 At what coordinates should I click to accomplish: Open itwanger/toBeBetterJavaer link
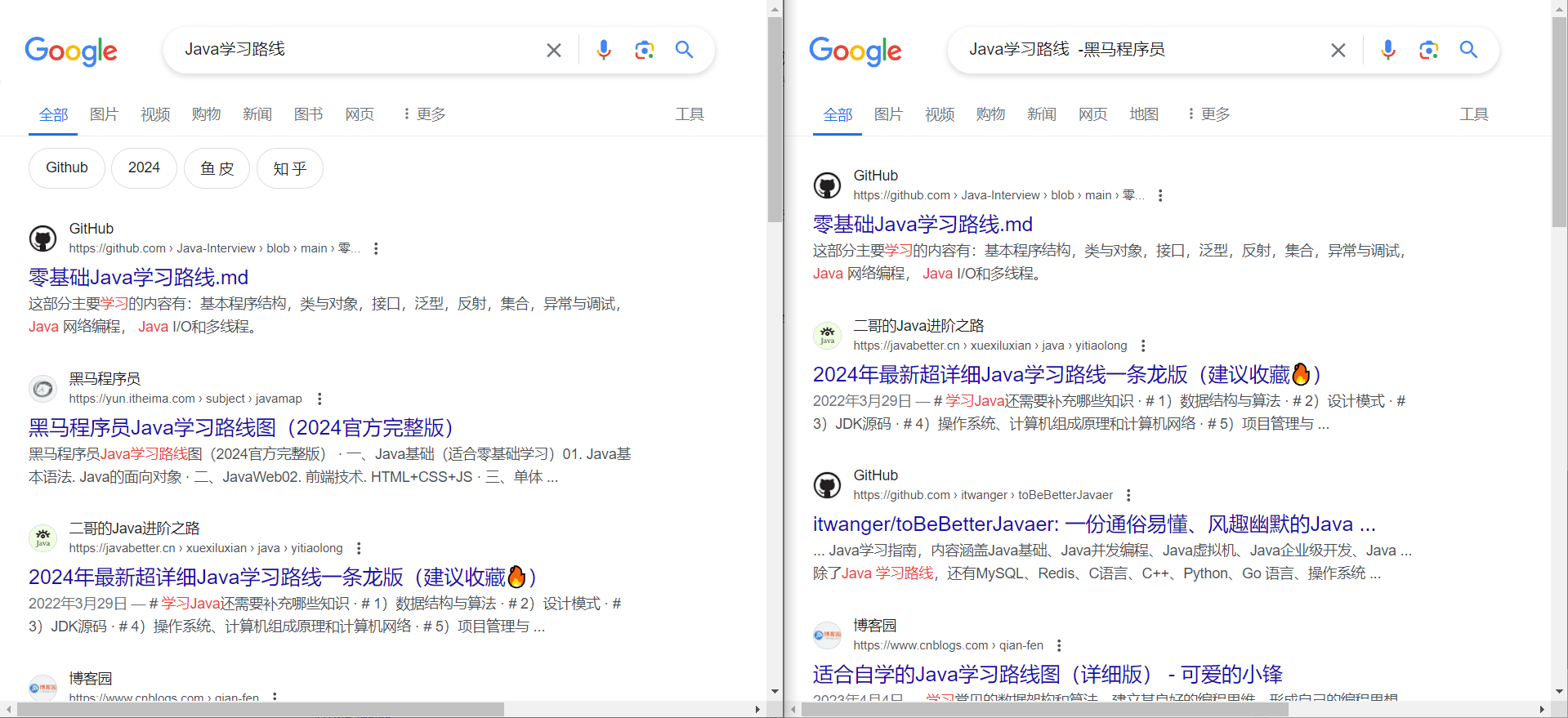coord(1094,524)
